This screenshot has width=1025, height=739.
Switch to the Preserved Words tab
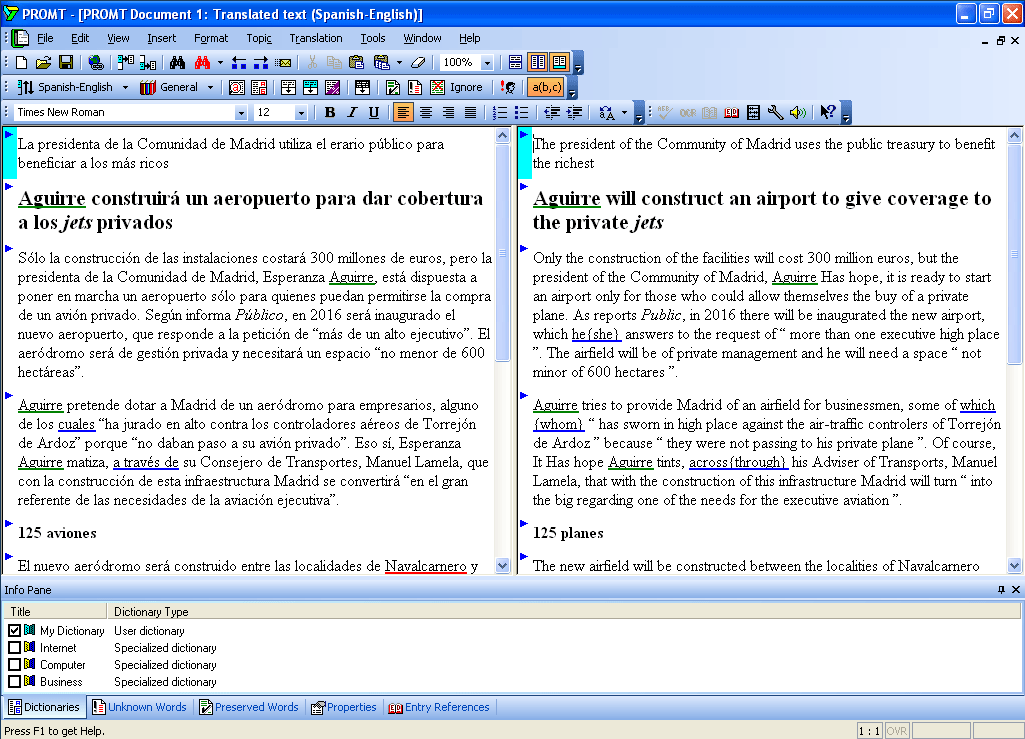click(x=249, y=707)
